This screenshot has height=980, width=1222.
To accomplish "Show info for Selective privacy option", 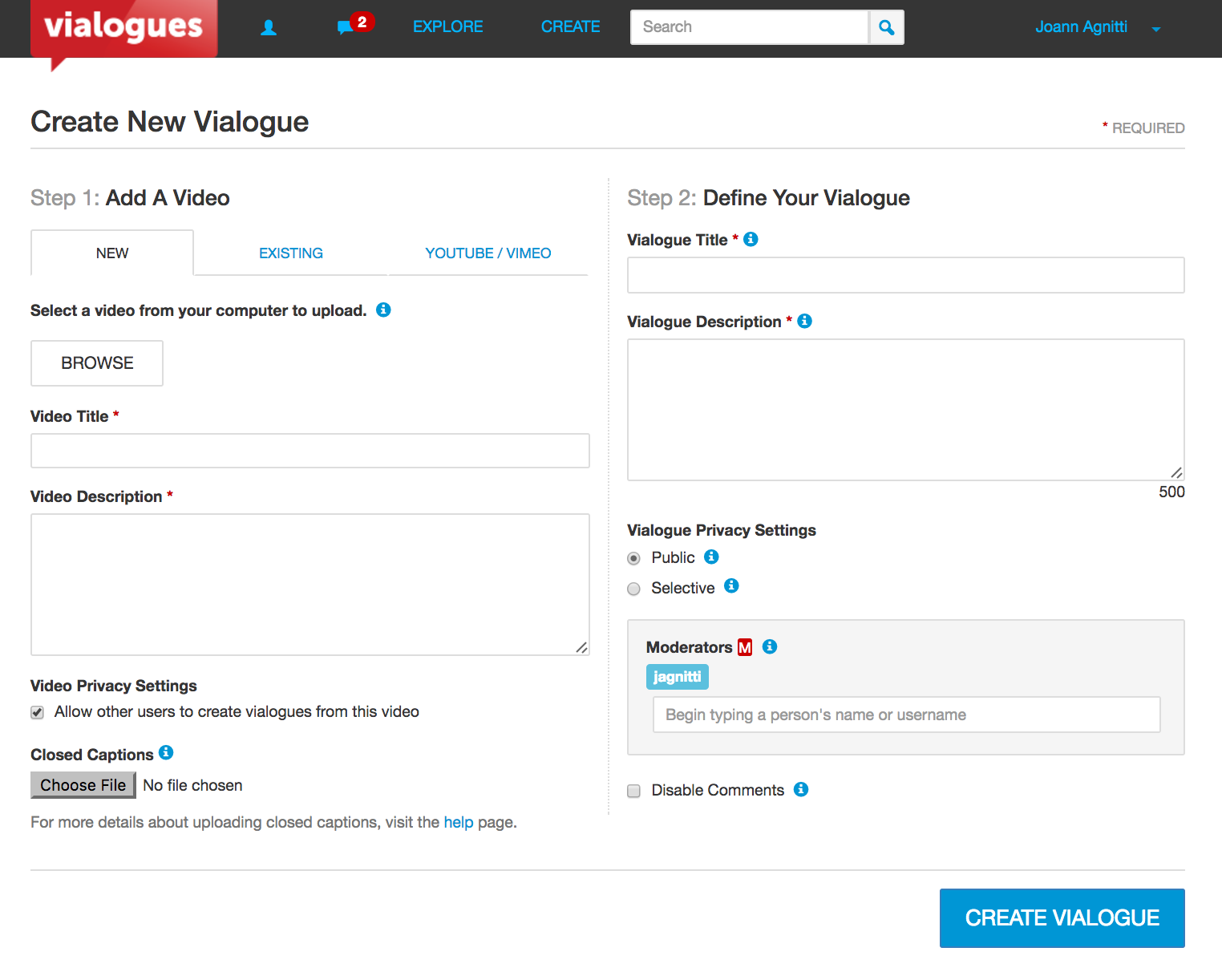I will tap(731, 585).
